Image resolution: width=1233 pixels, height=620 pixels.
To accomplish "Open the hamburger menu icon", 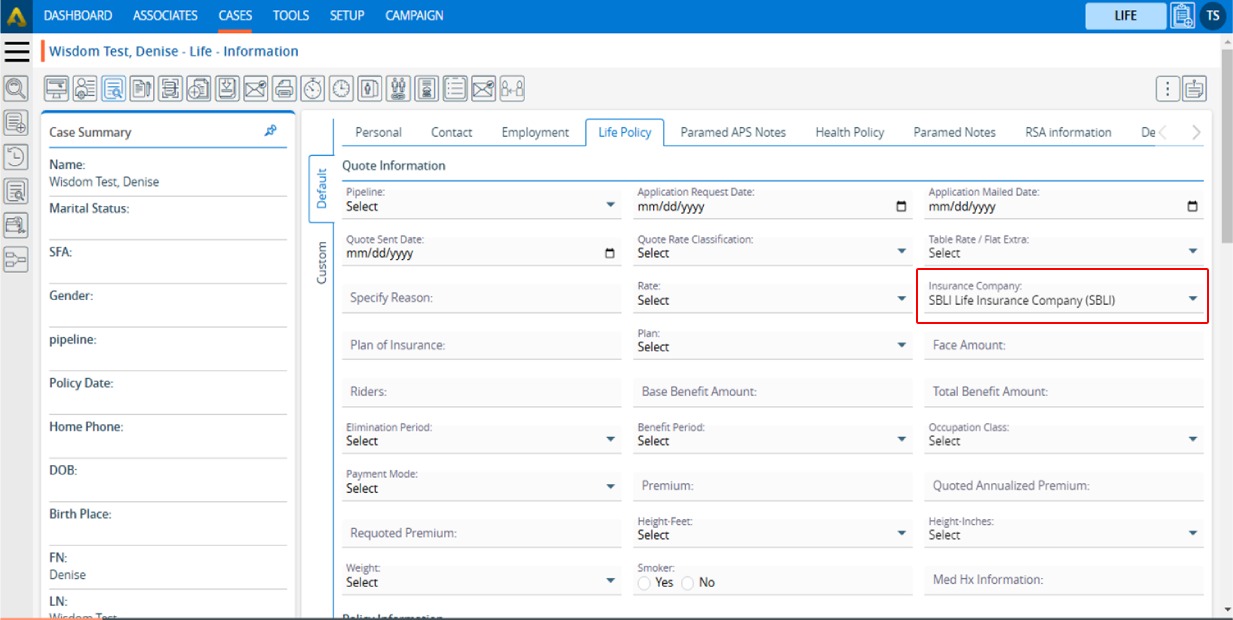I will click(x=17, y=51).
